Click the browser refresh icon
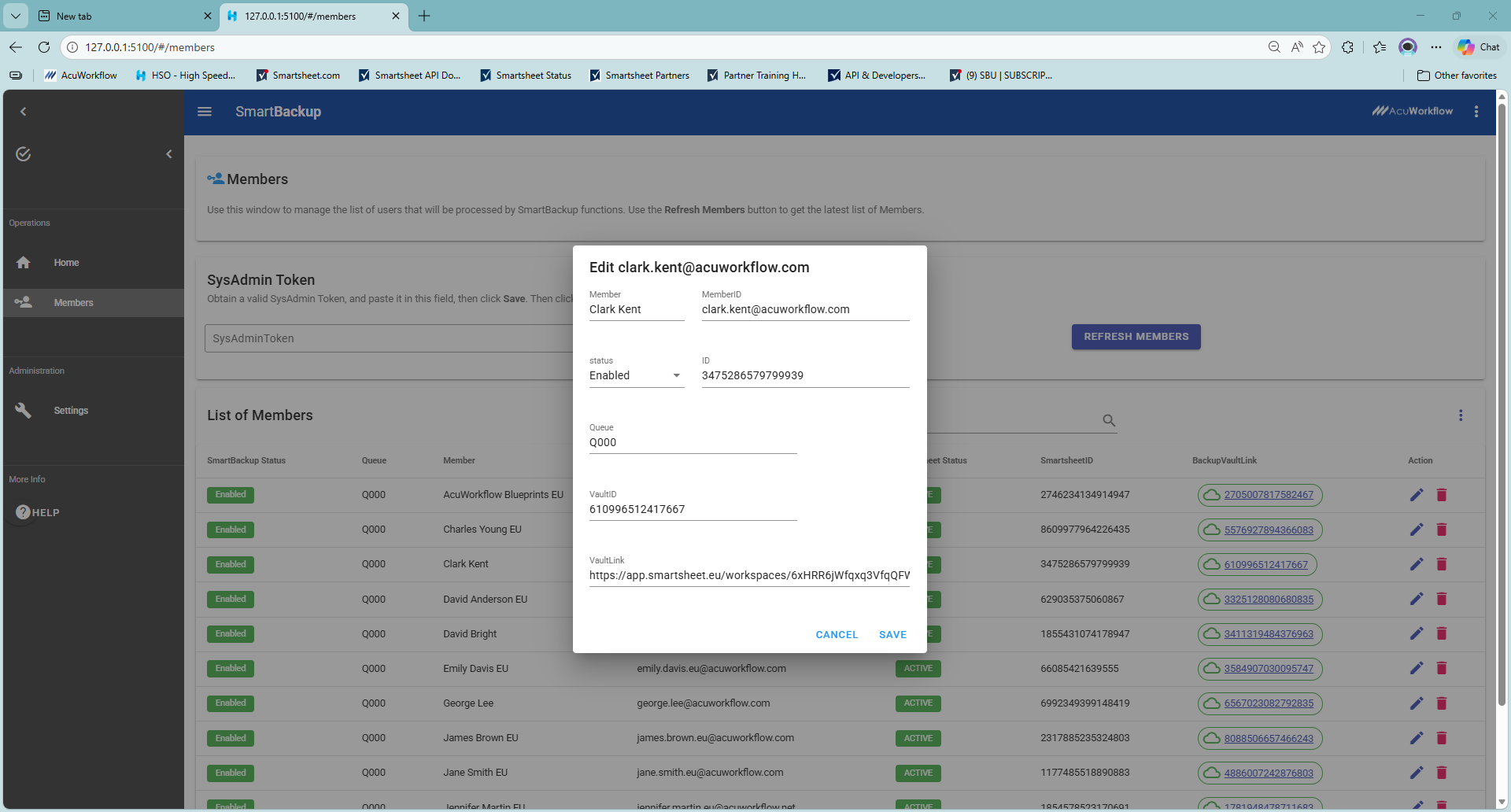1511x812 pixels. pyautogui.click(x=44, y=47)
